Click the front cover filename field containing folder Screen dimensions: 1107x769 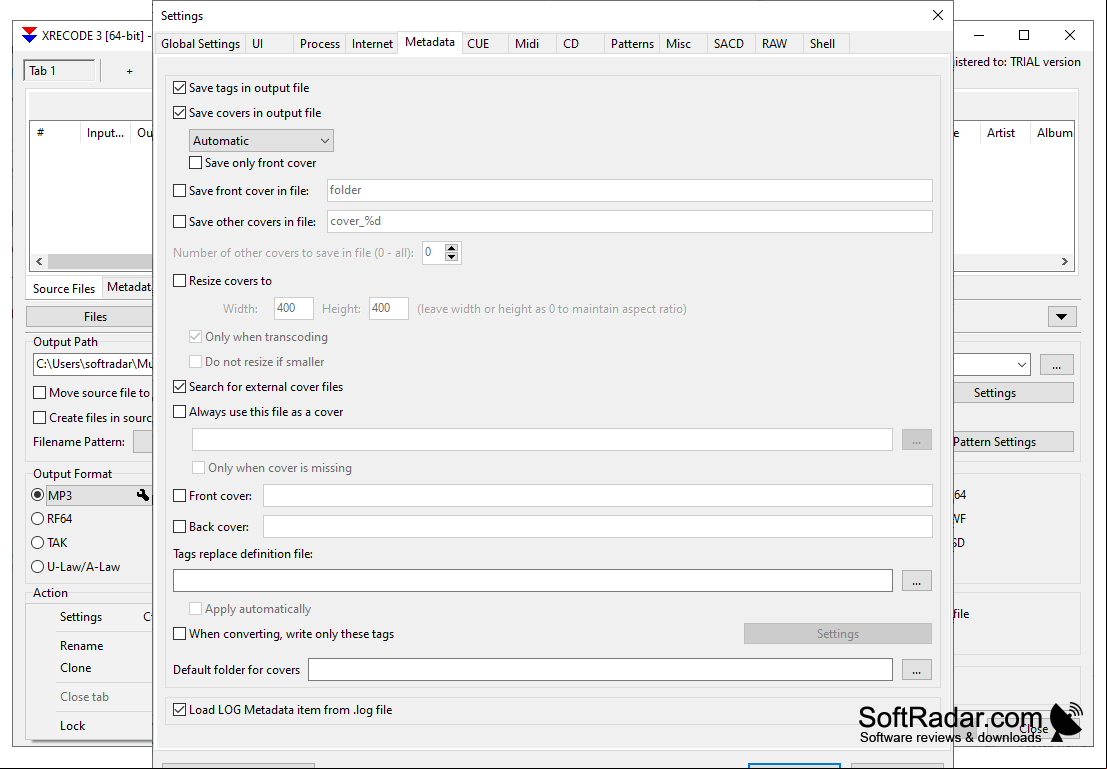pyautogui.click(x=630, y=190)
